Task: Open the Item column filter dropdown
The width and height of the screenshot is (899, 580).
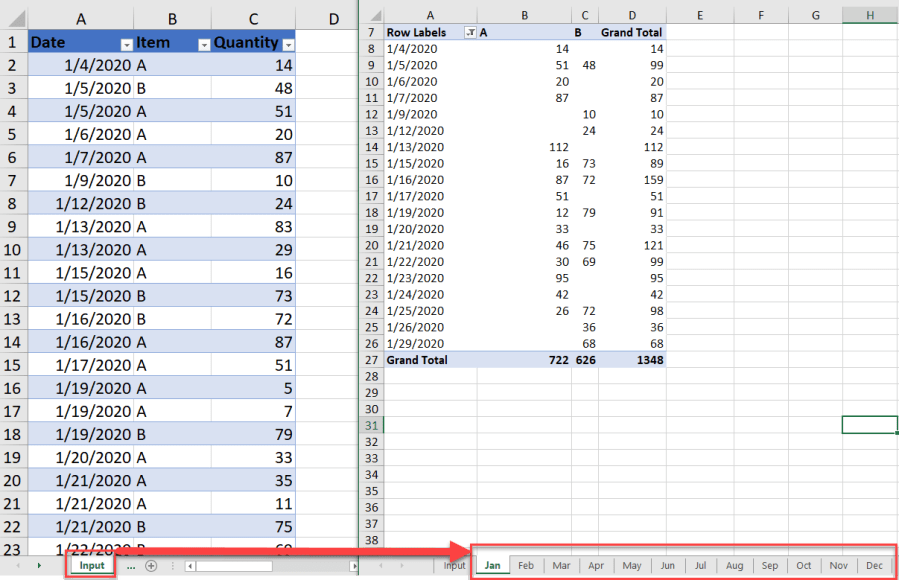Action: tap(204, 45)
